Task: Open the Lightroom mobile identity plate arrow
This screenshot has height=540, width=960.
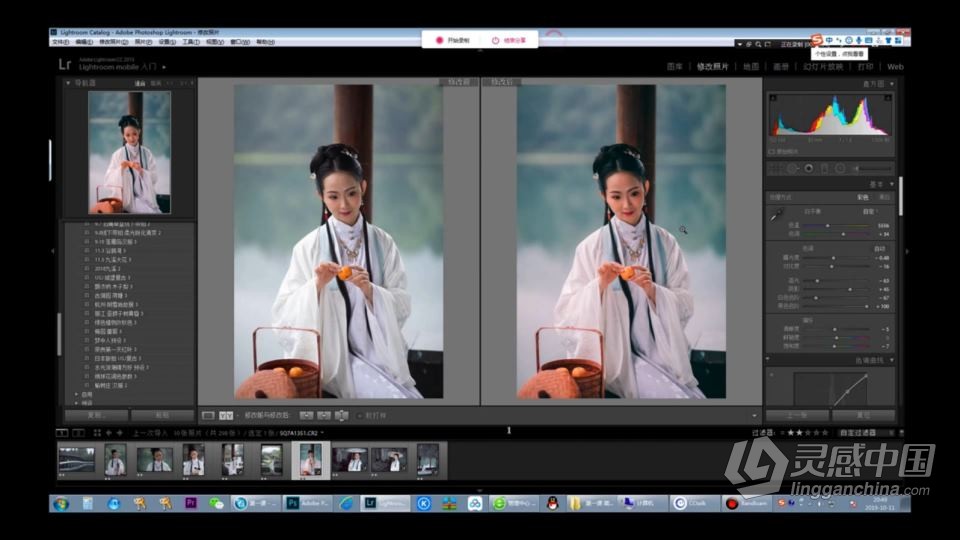Action: 164,67
